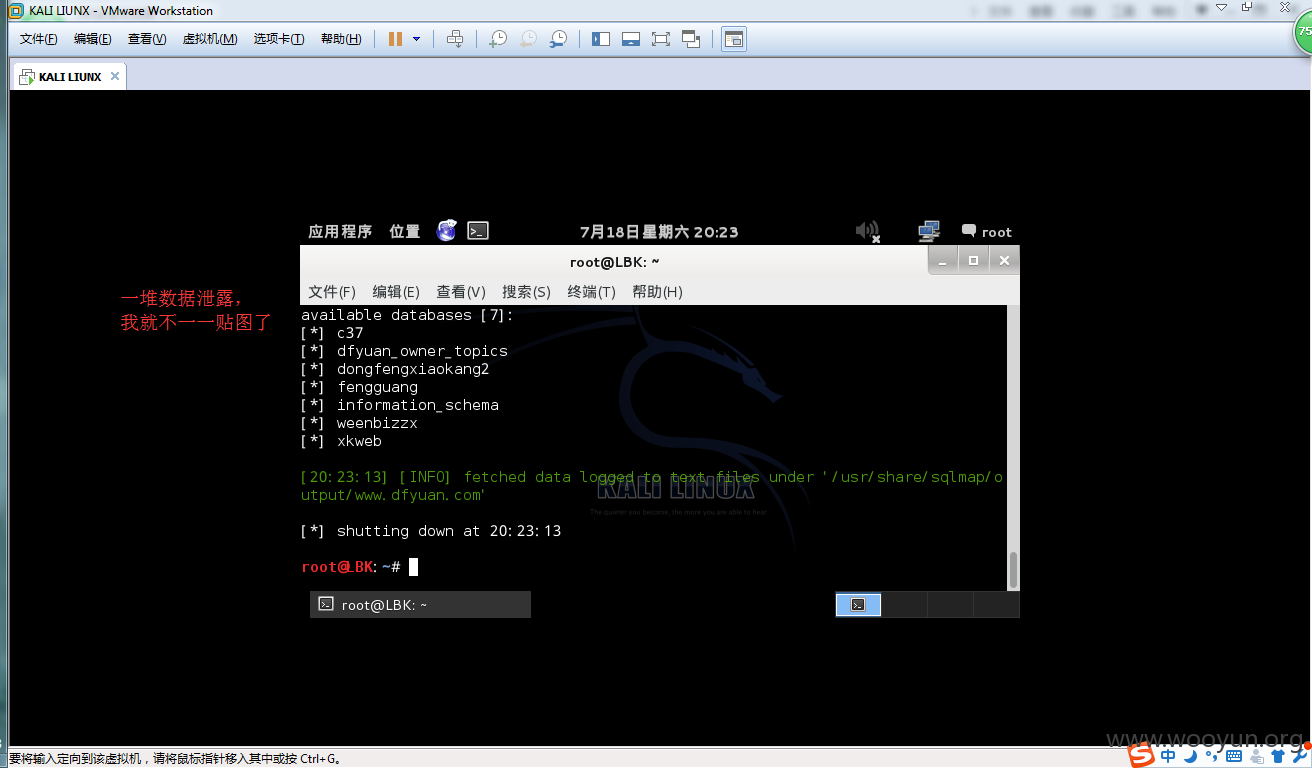Toggle the thumbnail bar in VMware
The height and width of the screenshot is (768, 1312).
(631, 39)
